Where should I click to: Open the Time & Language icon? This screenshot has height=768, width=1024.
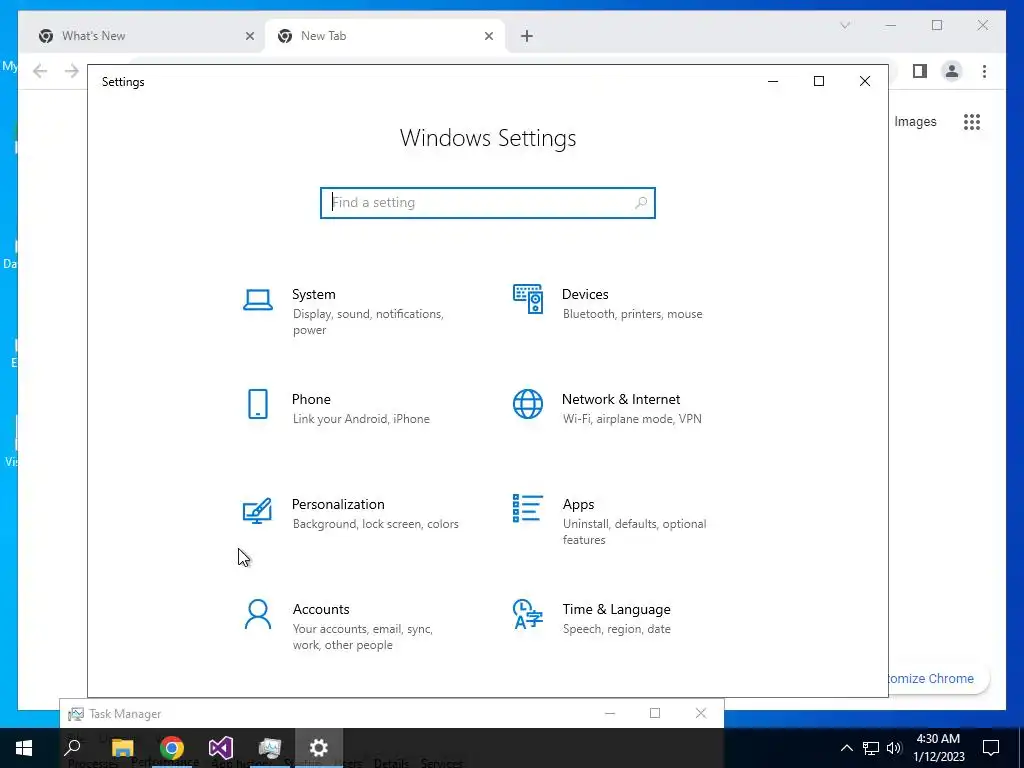pos(528,614)
